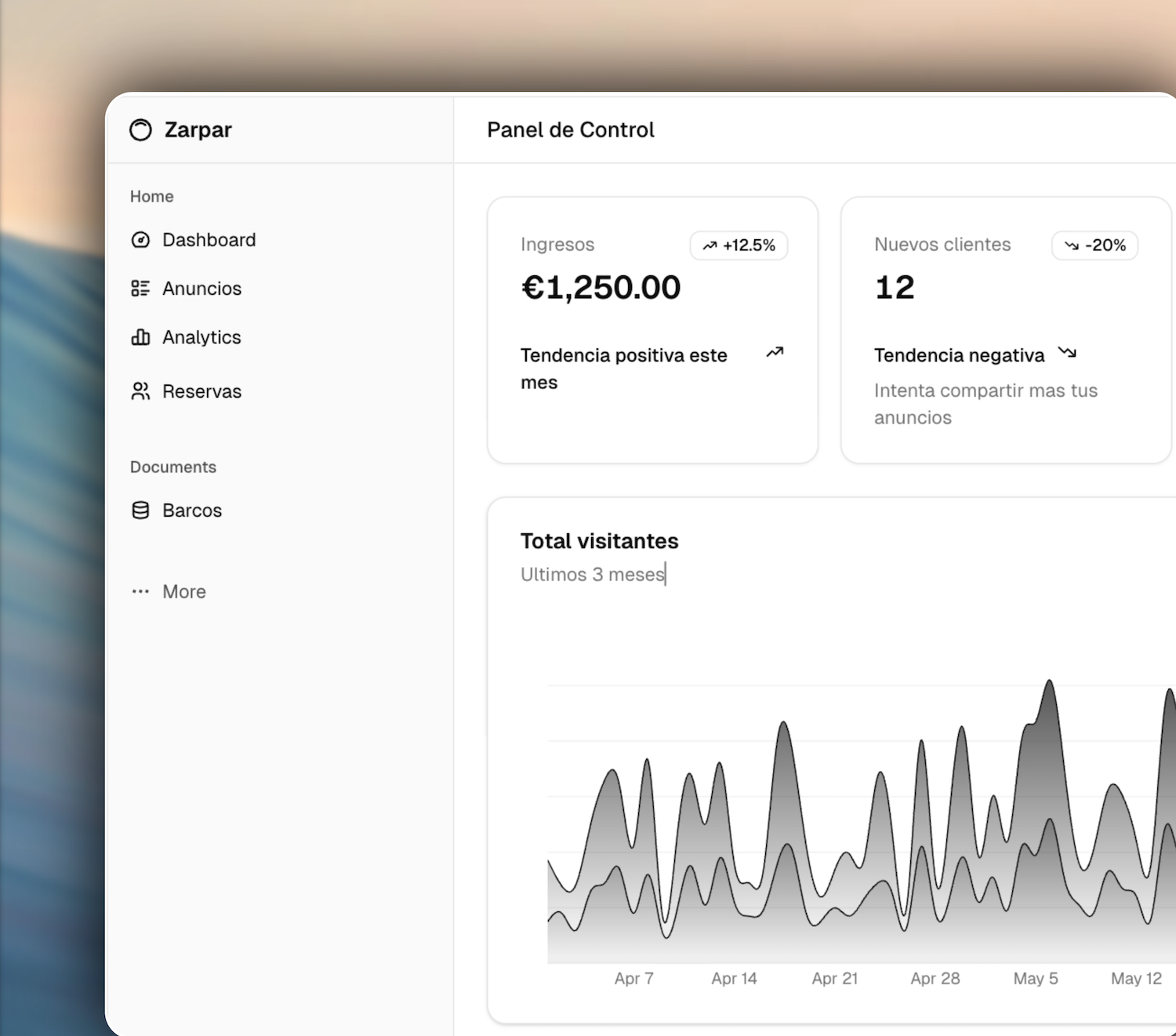This screenshot has width=1176, height=1036.
Task: Click trending-down arrow beside Tendencia negativa
Action: pyautogui.click(x=1067, y=353)
